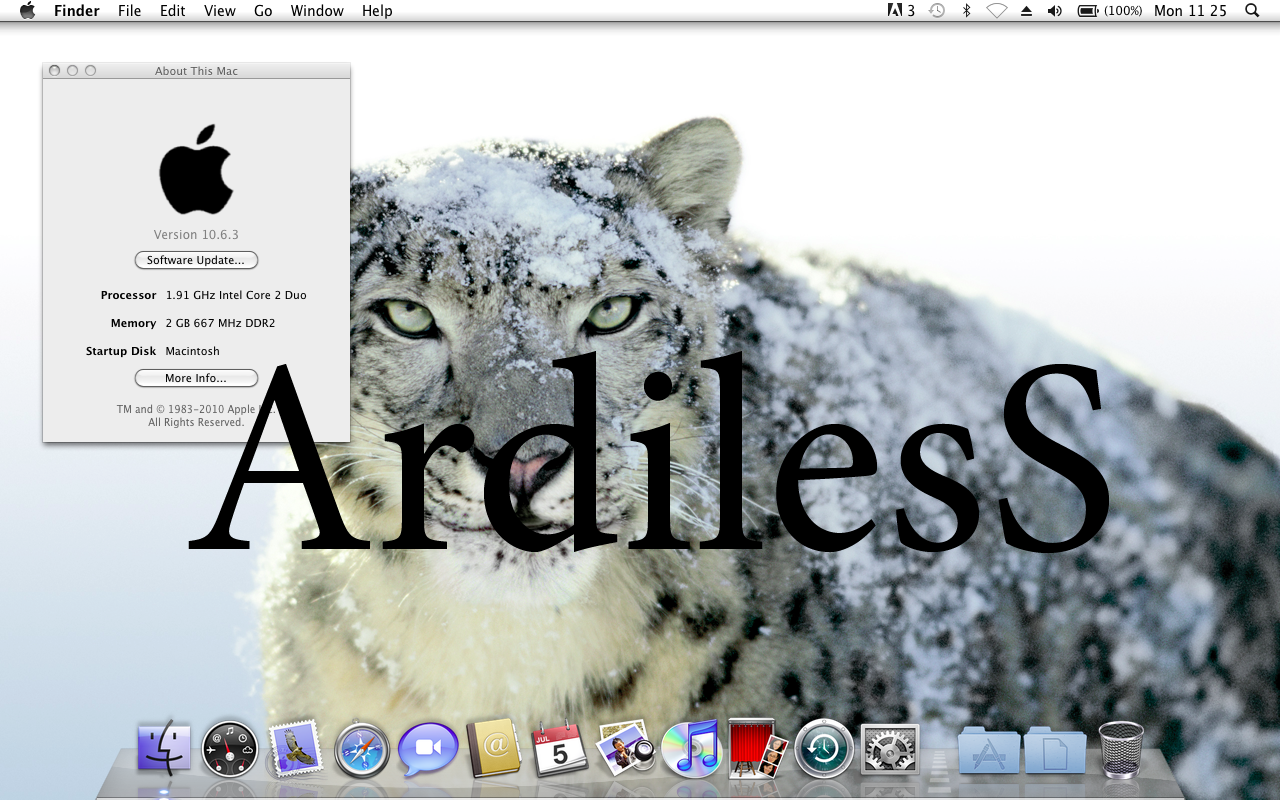Open Preview from the Dock
This screenshot has width=1280, height=800.
coord(625,748)
